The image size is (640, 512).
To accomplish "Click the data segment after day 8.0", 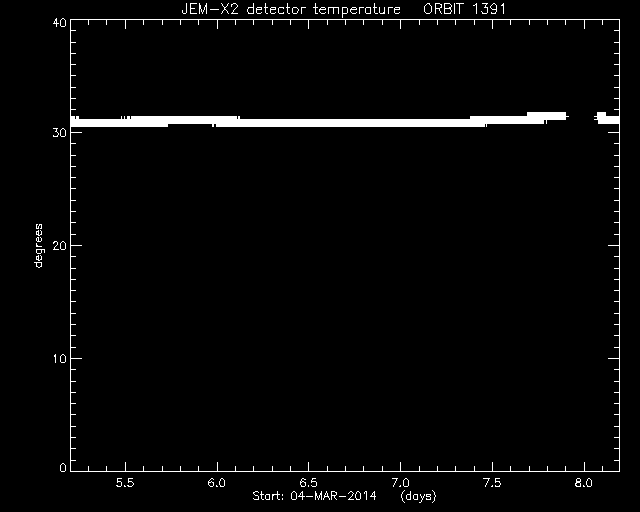I will click(x=609, y=119).
